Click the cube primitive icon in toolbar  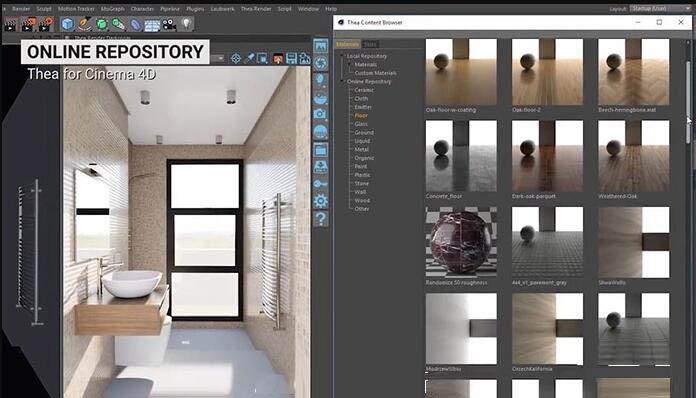click(x=67, y=24)
